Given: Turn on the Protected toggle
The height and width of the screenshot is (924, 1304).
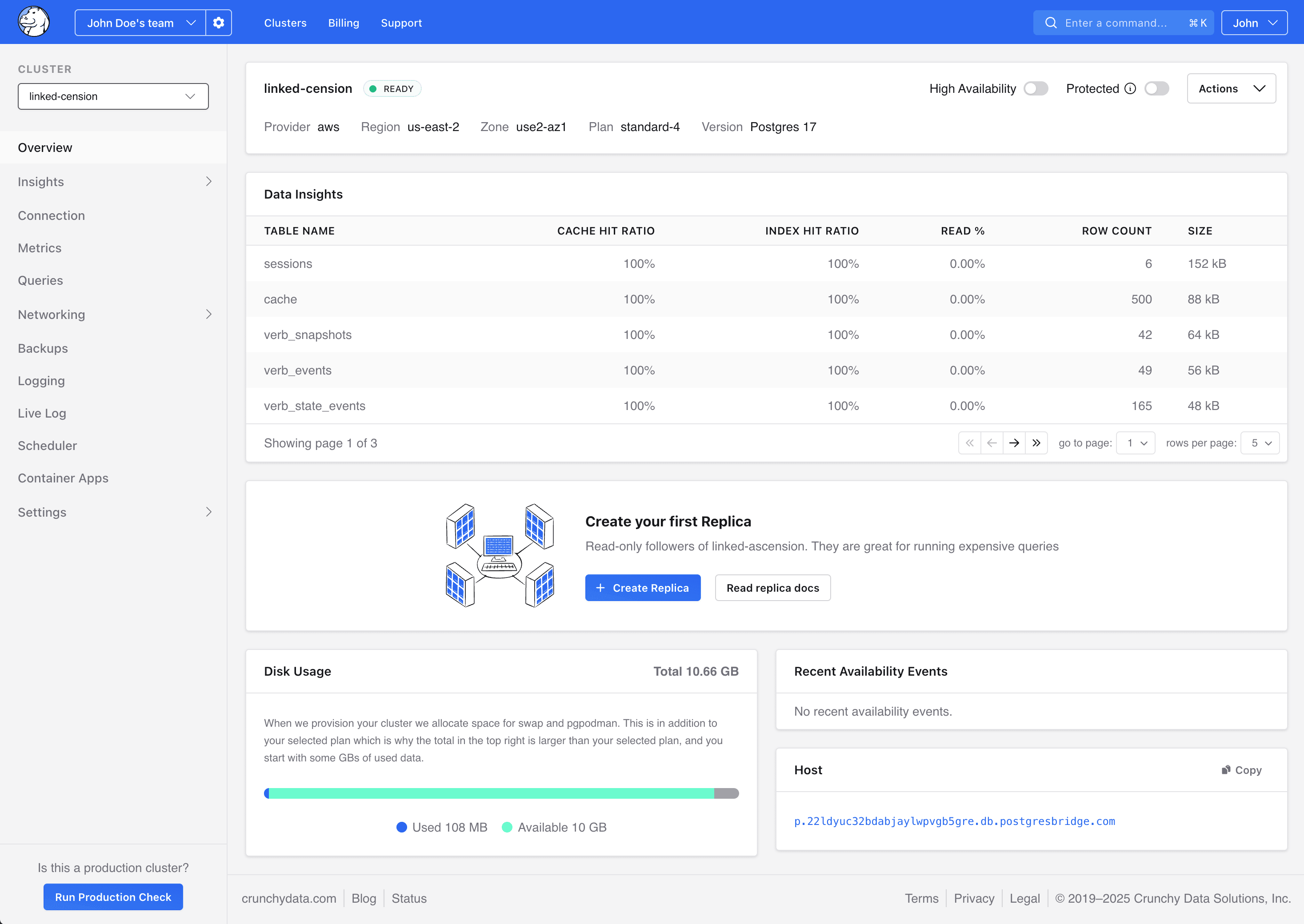Looking at the screenshot, I should [x=1156, y=88].
